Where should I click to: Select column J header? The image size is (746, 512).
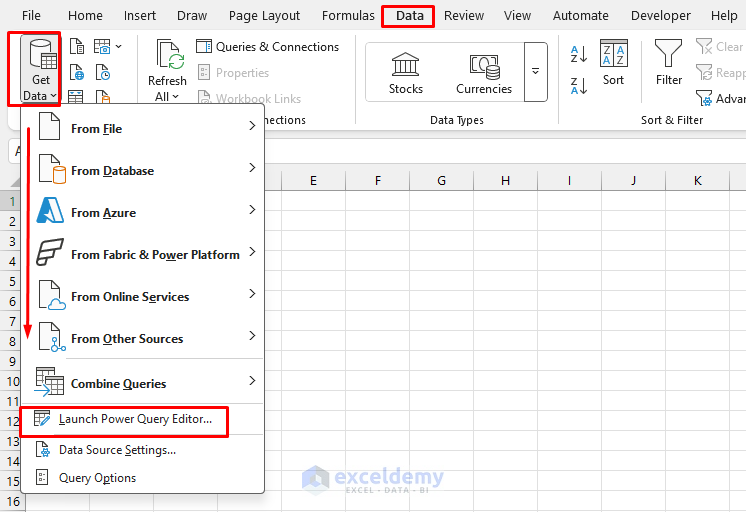[634, 181]
